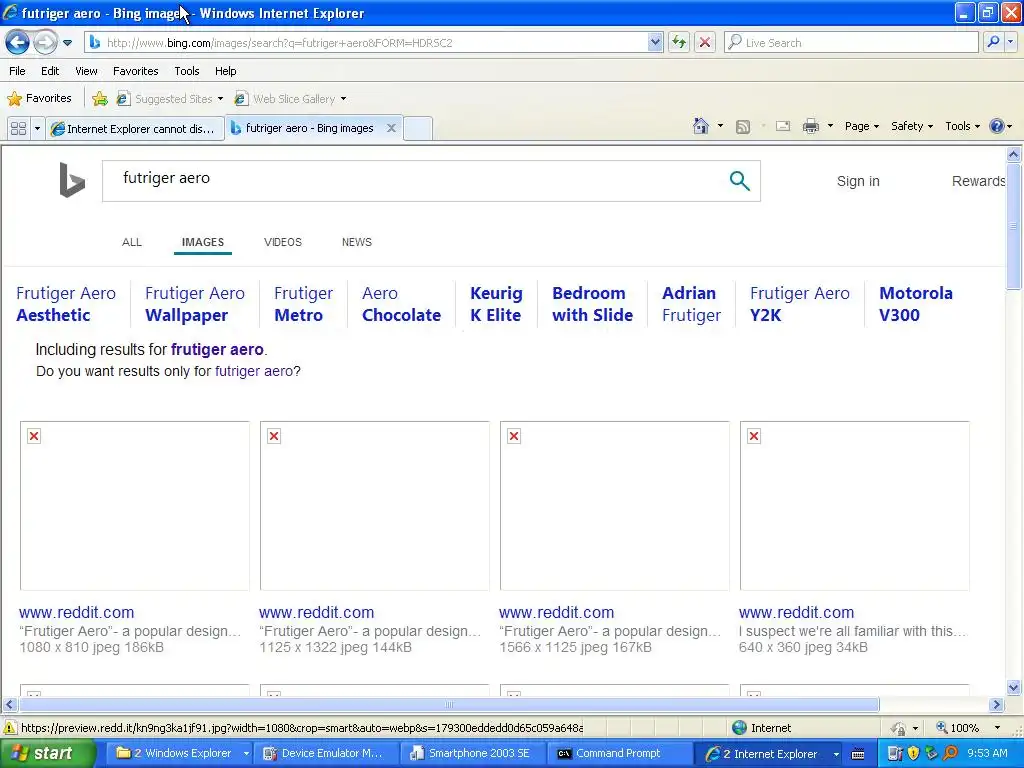The width and height of the screenshot is (1024, 768).
Task: Click the Bing search magnifier icon
Action: pyautogui.click(x=739, y=181)
